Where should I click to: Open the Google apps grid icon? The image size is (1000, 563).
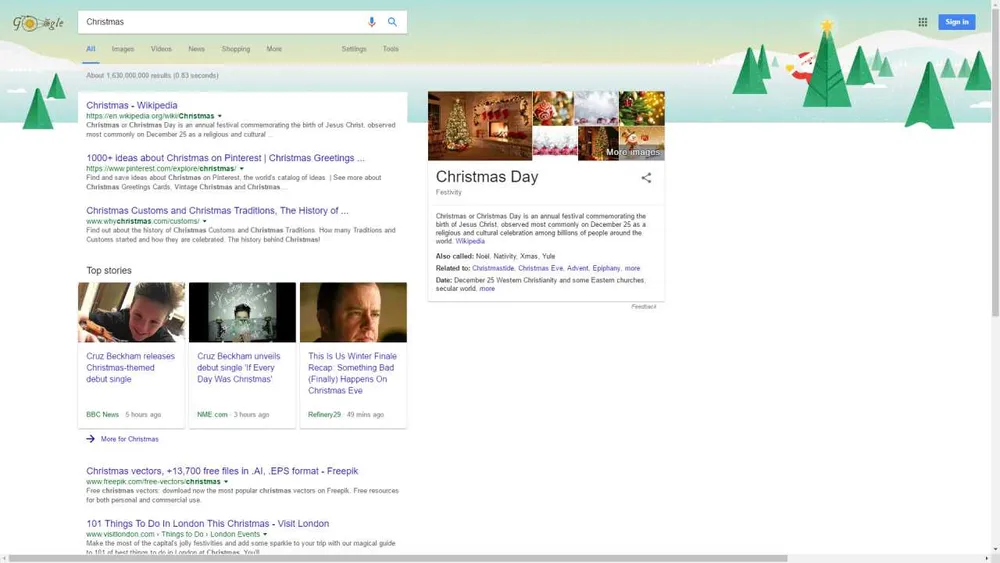pos(922,22)
